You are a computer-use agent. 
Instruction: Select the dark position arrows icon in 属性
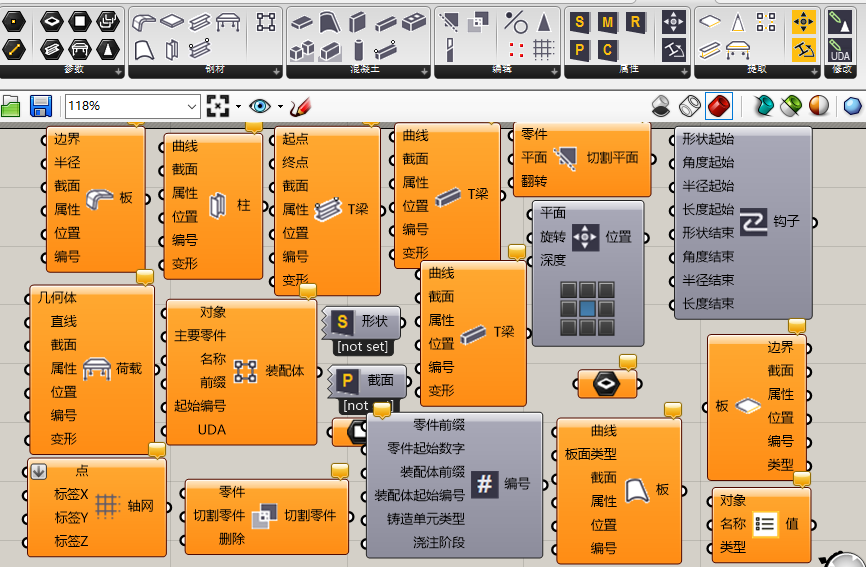674,23
